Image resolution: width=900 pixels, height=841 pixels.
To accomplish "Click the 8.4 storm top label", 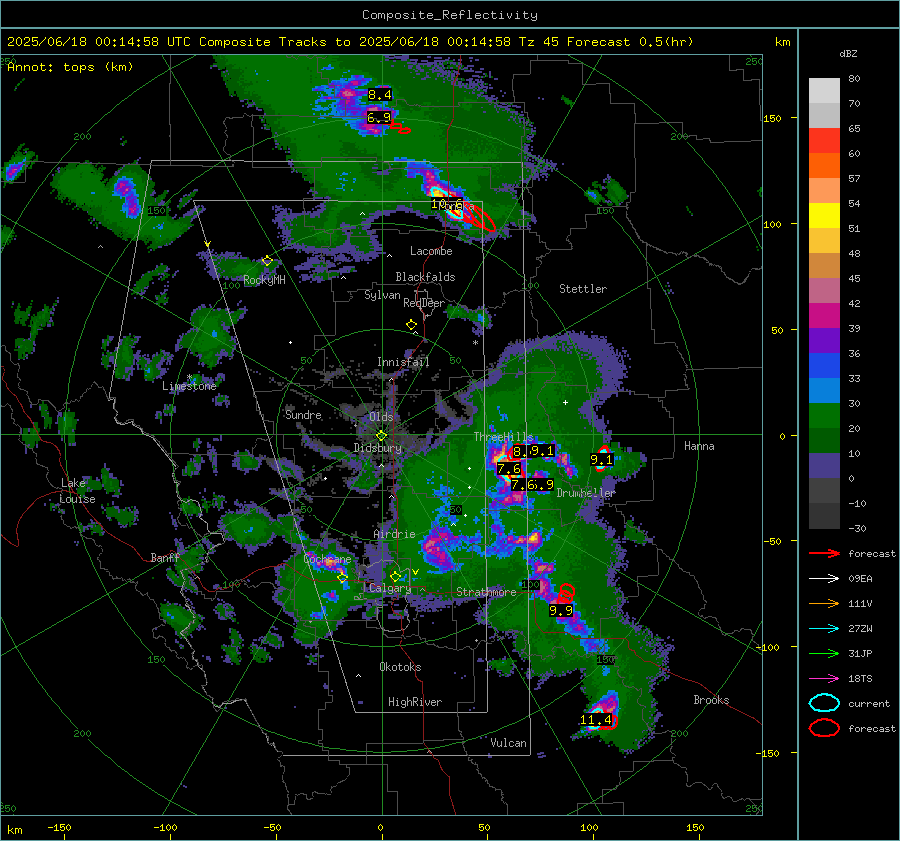I will pos(379,95).
